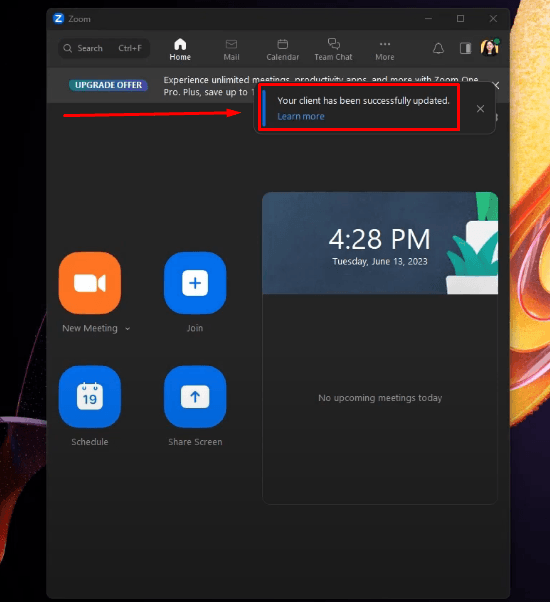The height and width of the screenshot is (602, 550).
Task: Minimize the Zoom window
Action: 428,18
